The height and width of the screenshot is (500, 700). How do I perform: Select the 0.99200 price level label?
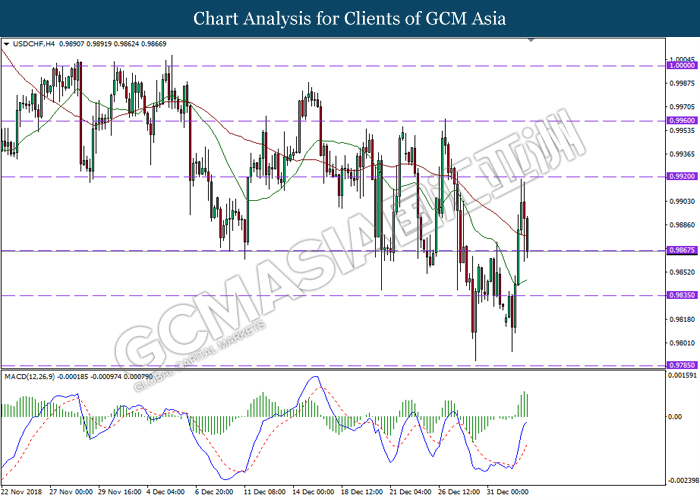682,177
